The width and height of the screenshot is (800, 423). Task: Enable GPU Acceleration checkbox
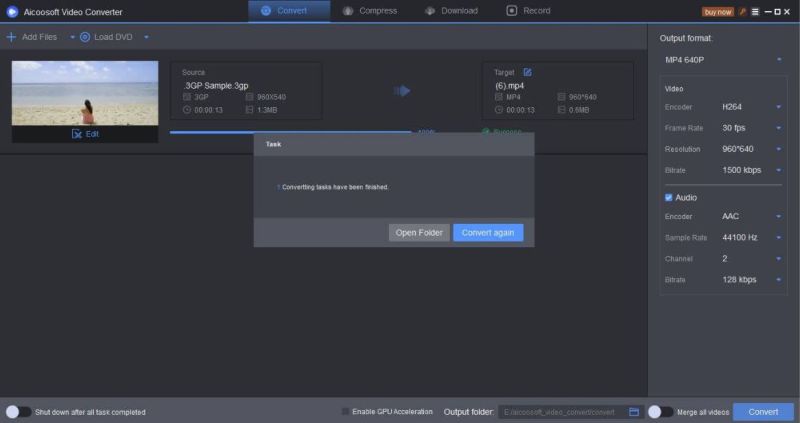346,412
